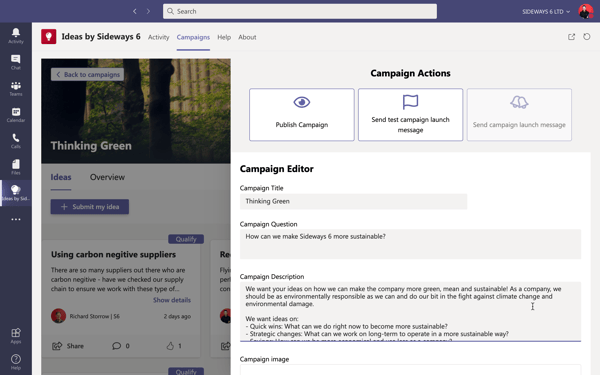Viewport: 600px width, 375px height.
Task: Pop out the app in new window
Action: point(571,37)
